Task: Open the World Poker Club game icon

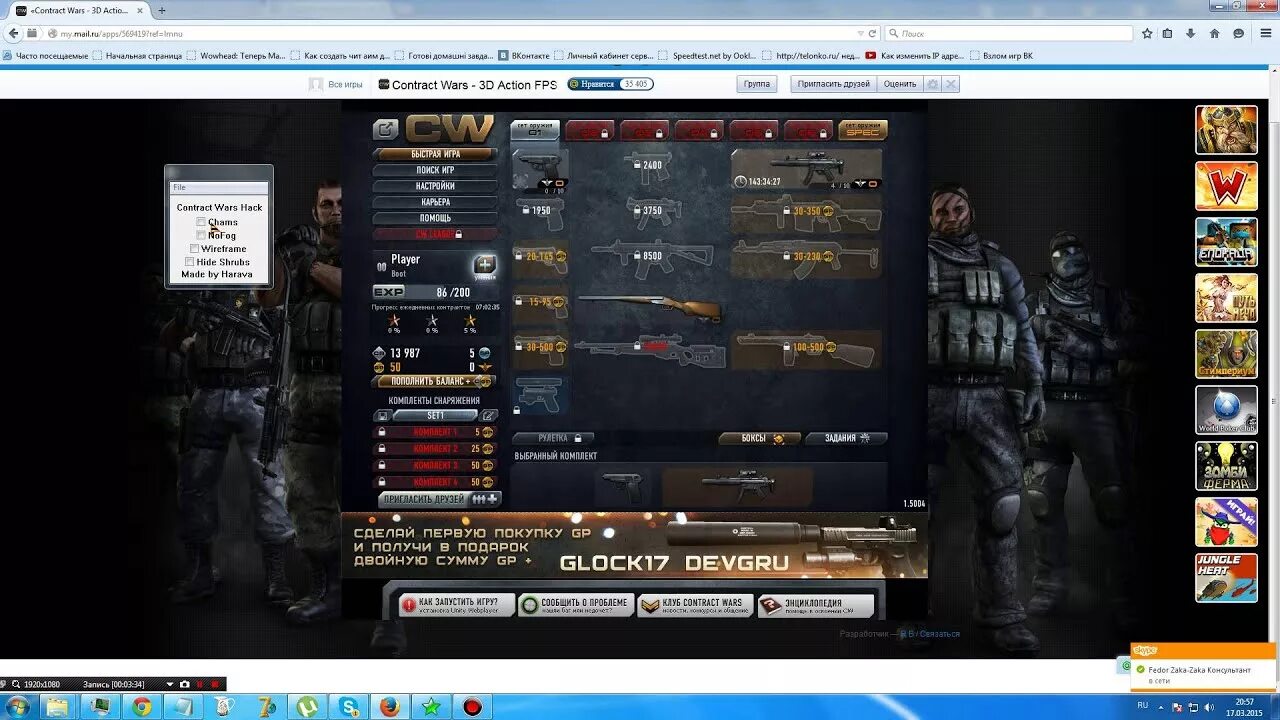Action: tap(1227, 410)
